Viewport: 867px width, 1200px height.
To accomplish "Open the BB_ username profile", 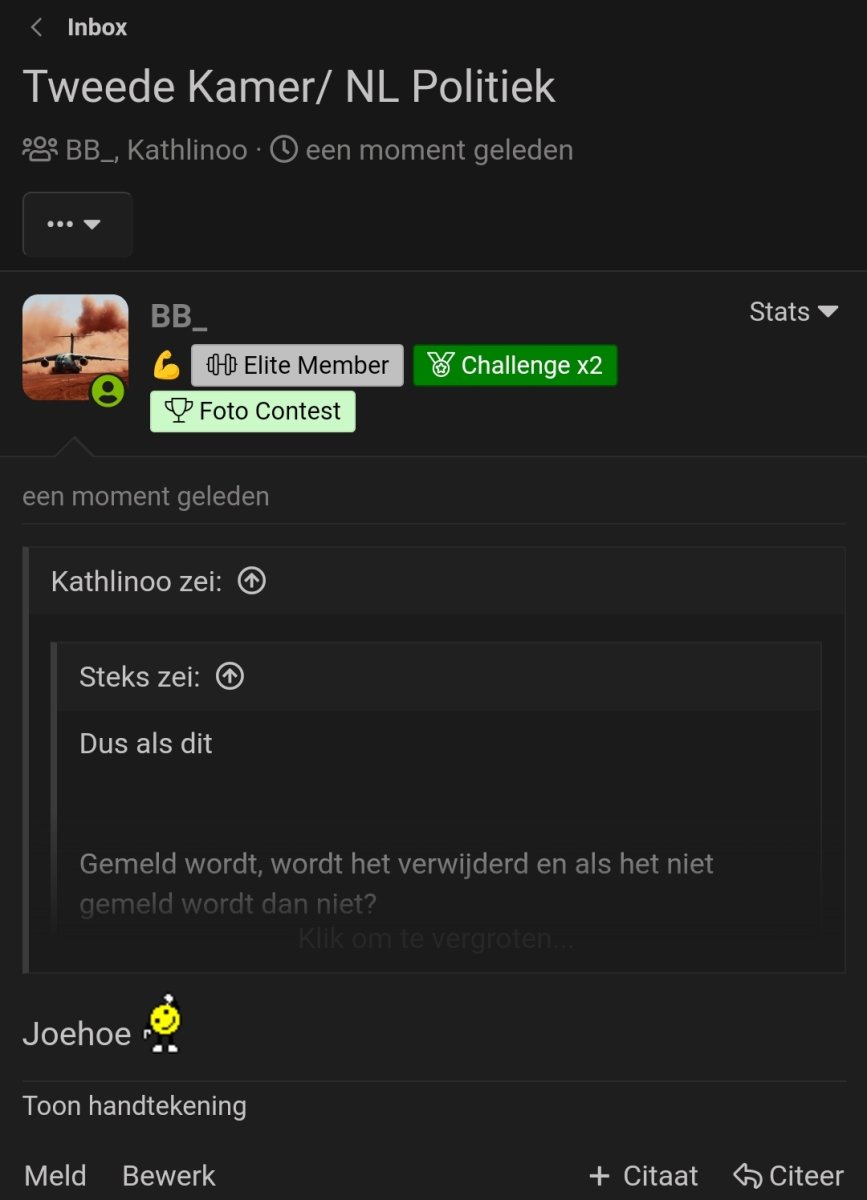I will click(179, 316).
